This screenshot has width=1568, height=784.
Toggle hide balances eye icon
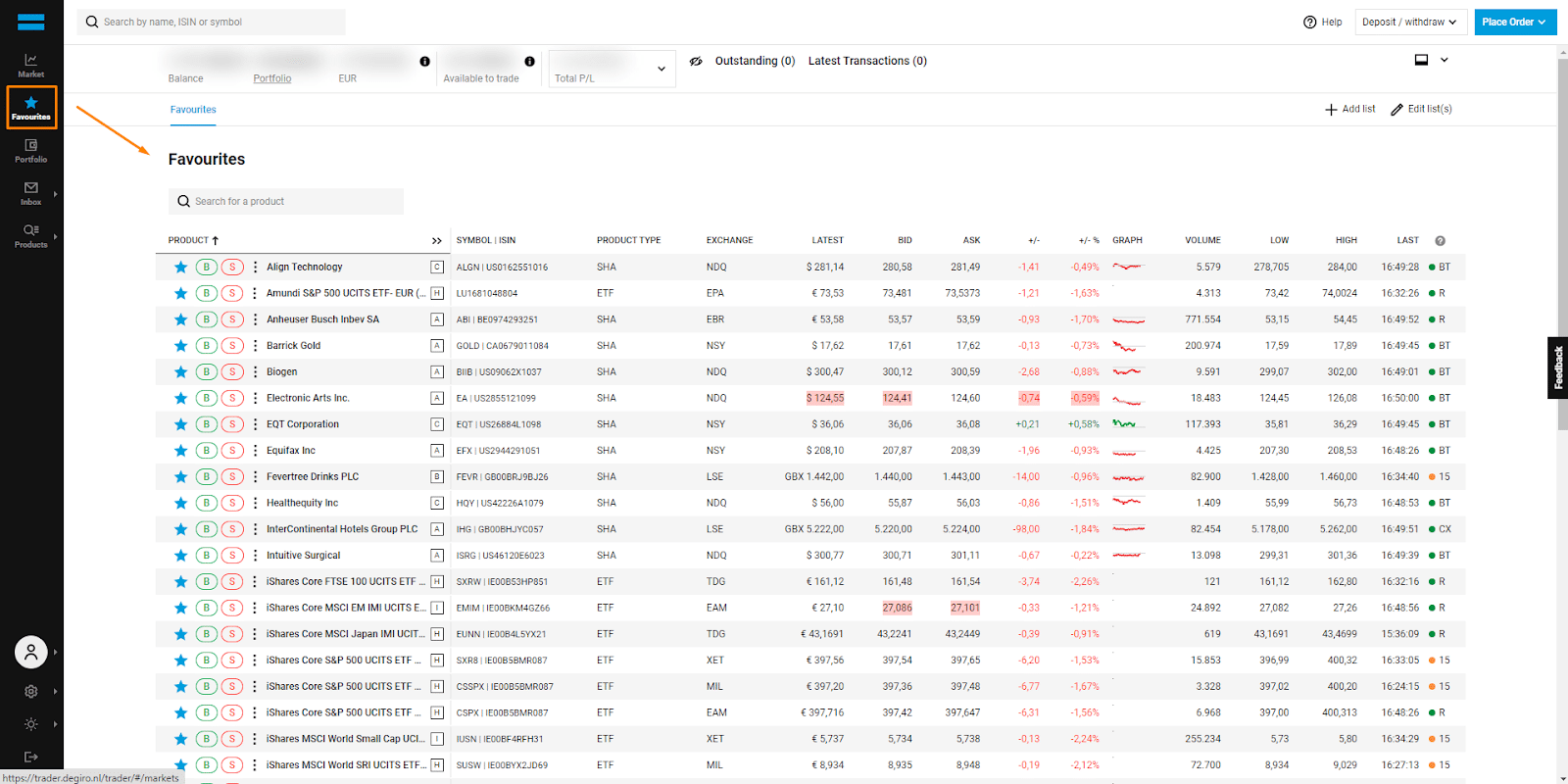696,61
